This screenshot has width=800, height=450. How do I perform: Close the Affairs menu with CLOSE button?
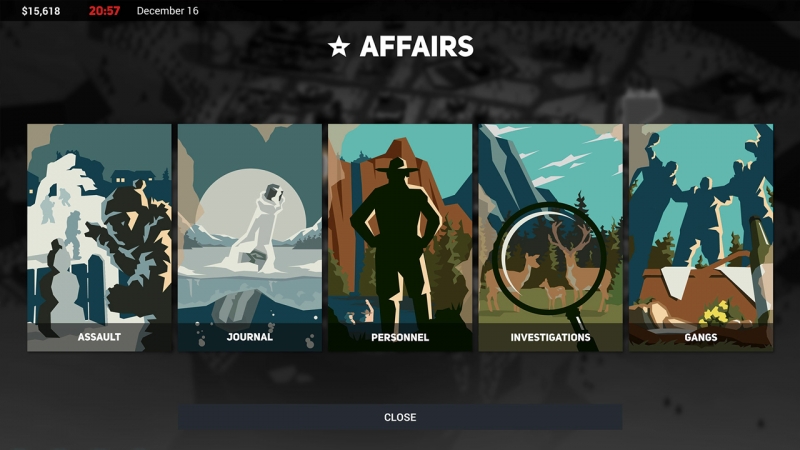(400, 417)
